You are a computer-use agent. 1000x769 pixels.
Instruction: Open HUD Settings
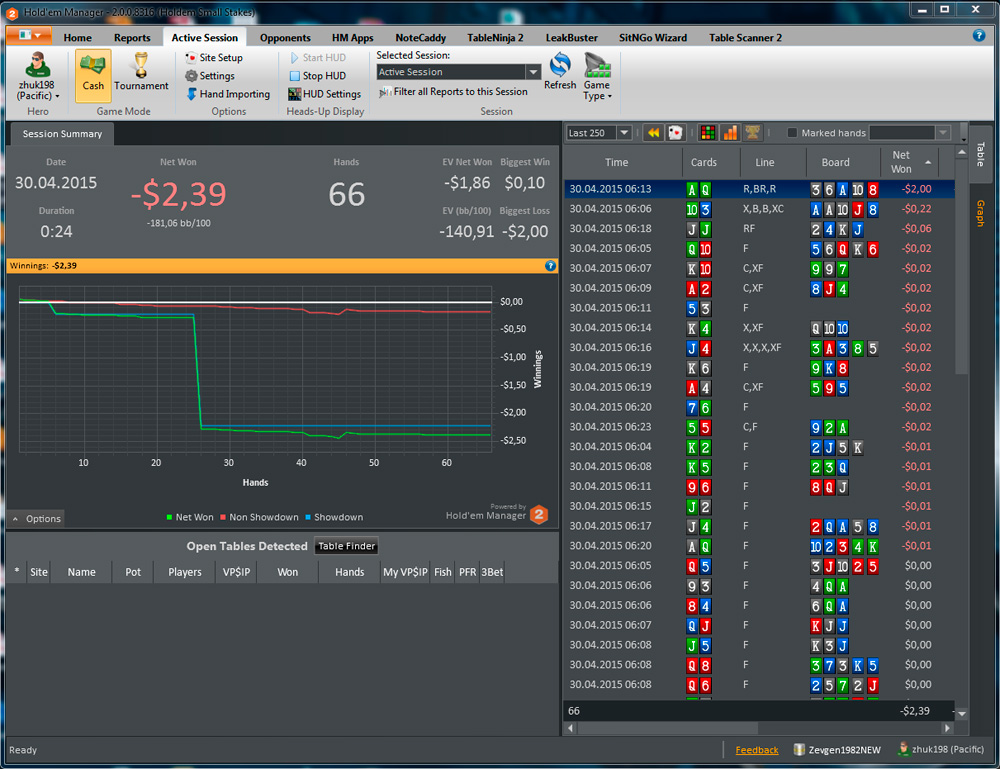click(325, 94)
